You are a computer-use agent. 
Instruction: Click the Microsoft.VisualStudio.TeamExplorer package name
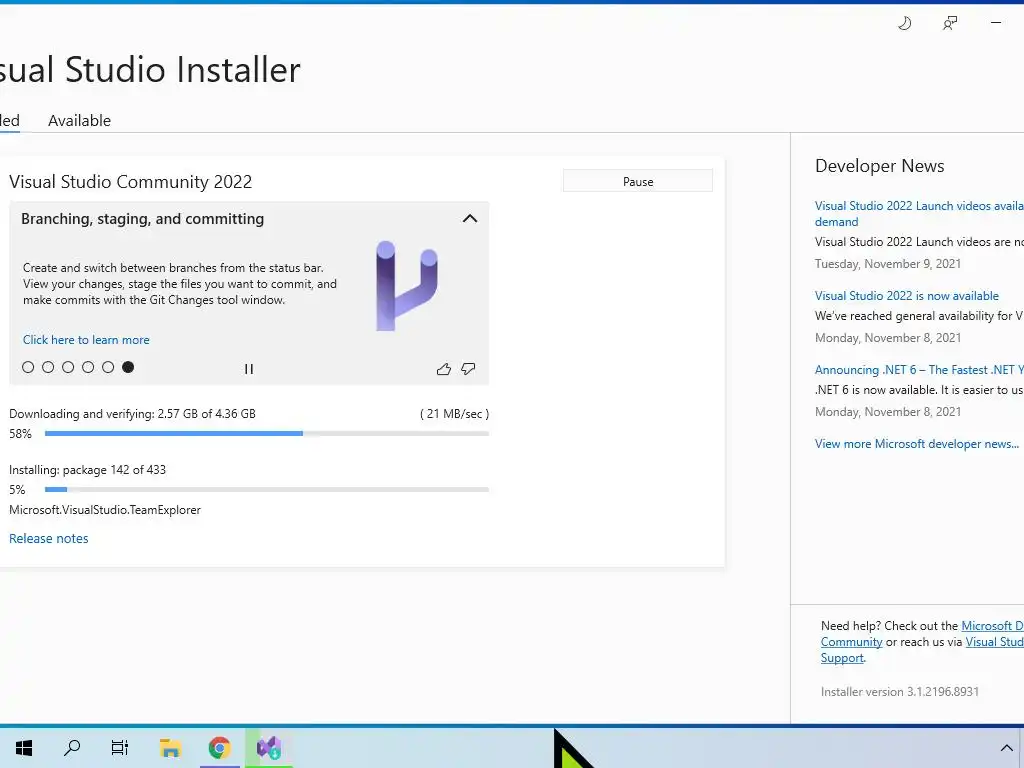pos(105,510)
